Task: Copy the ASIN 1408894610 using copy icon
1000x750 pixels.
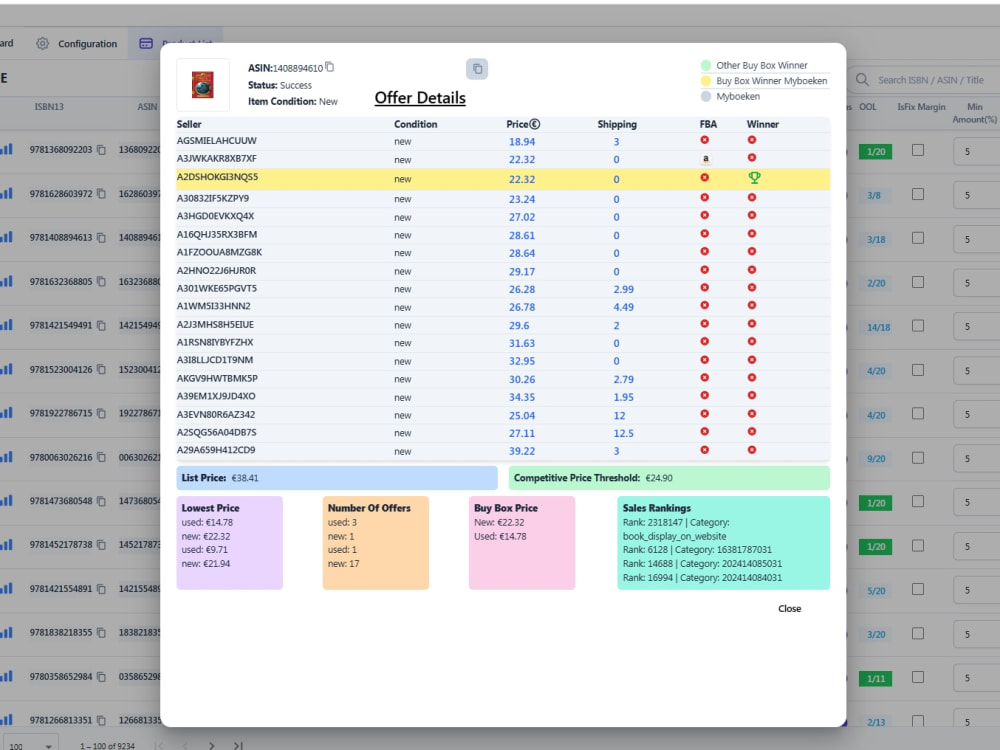Action: pos(330,67)
